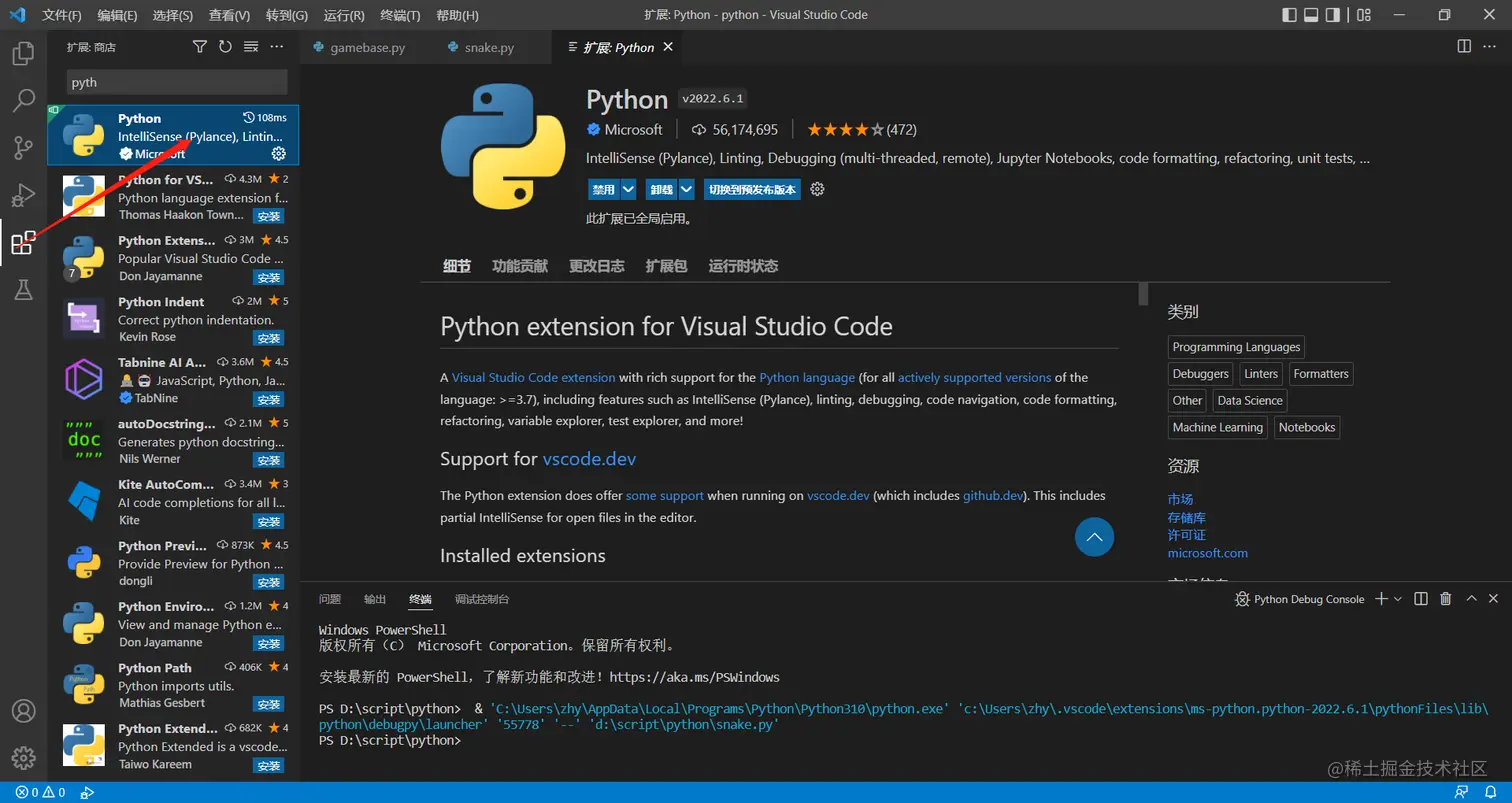Create a new terminal with plus icon
Viewport: 1512px width, 803px height.
point(1381,599)
